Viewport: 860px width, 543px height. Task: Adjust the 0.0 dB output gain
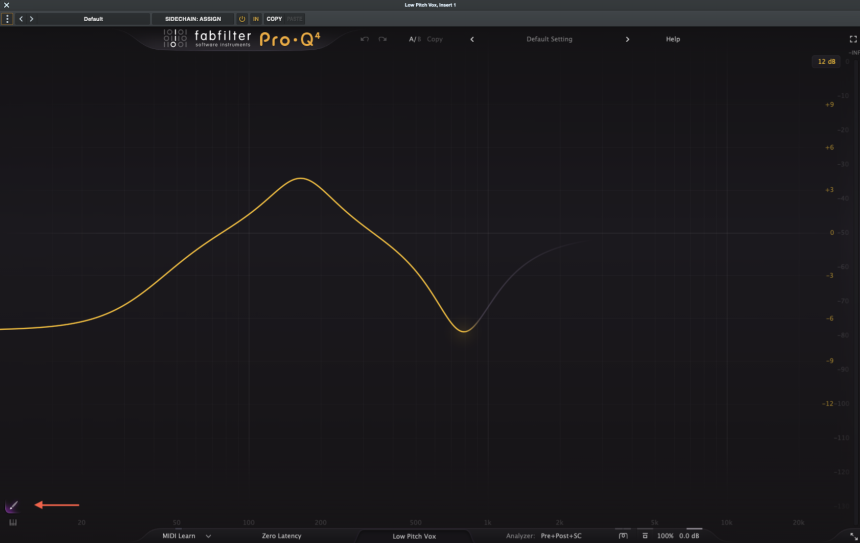pos(689,536)
